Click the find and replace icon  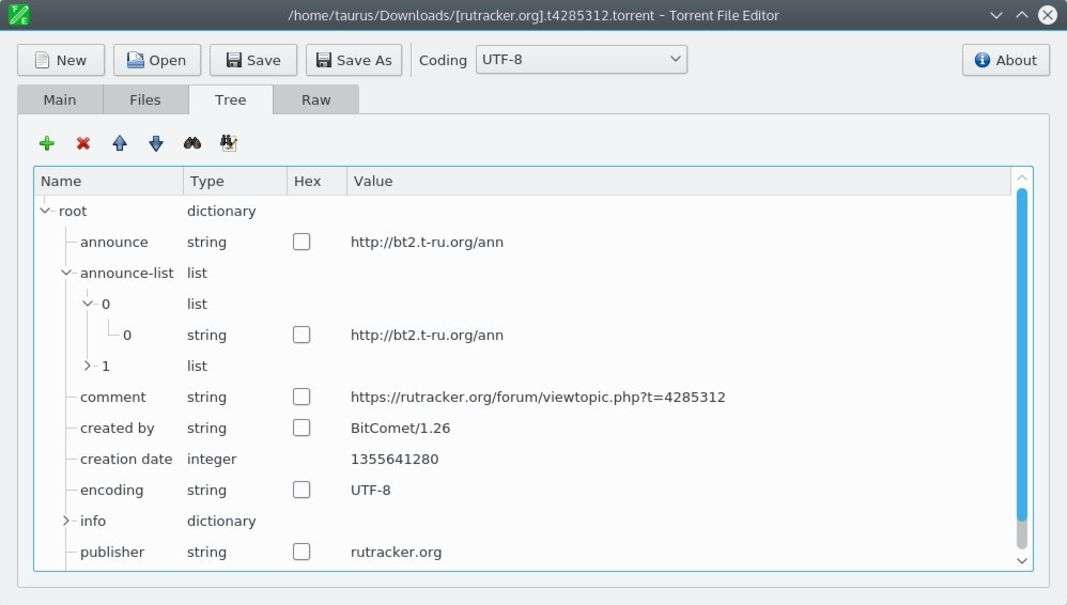coord(229,143)
